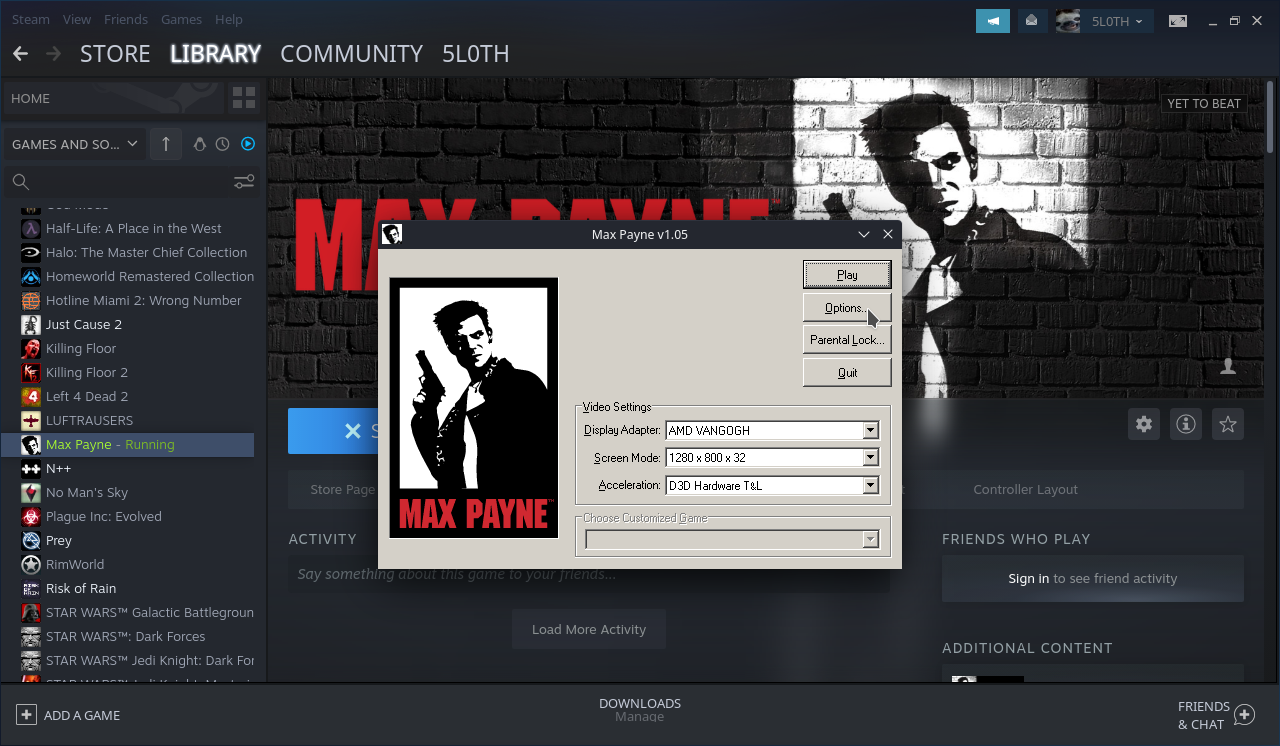1280x746 pixels.
Task: Click the Plague Inc: Evolved biohazard icon
Action: click(x=30, y=517)
